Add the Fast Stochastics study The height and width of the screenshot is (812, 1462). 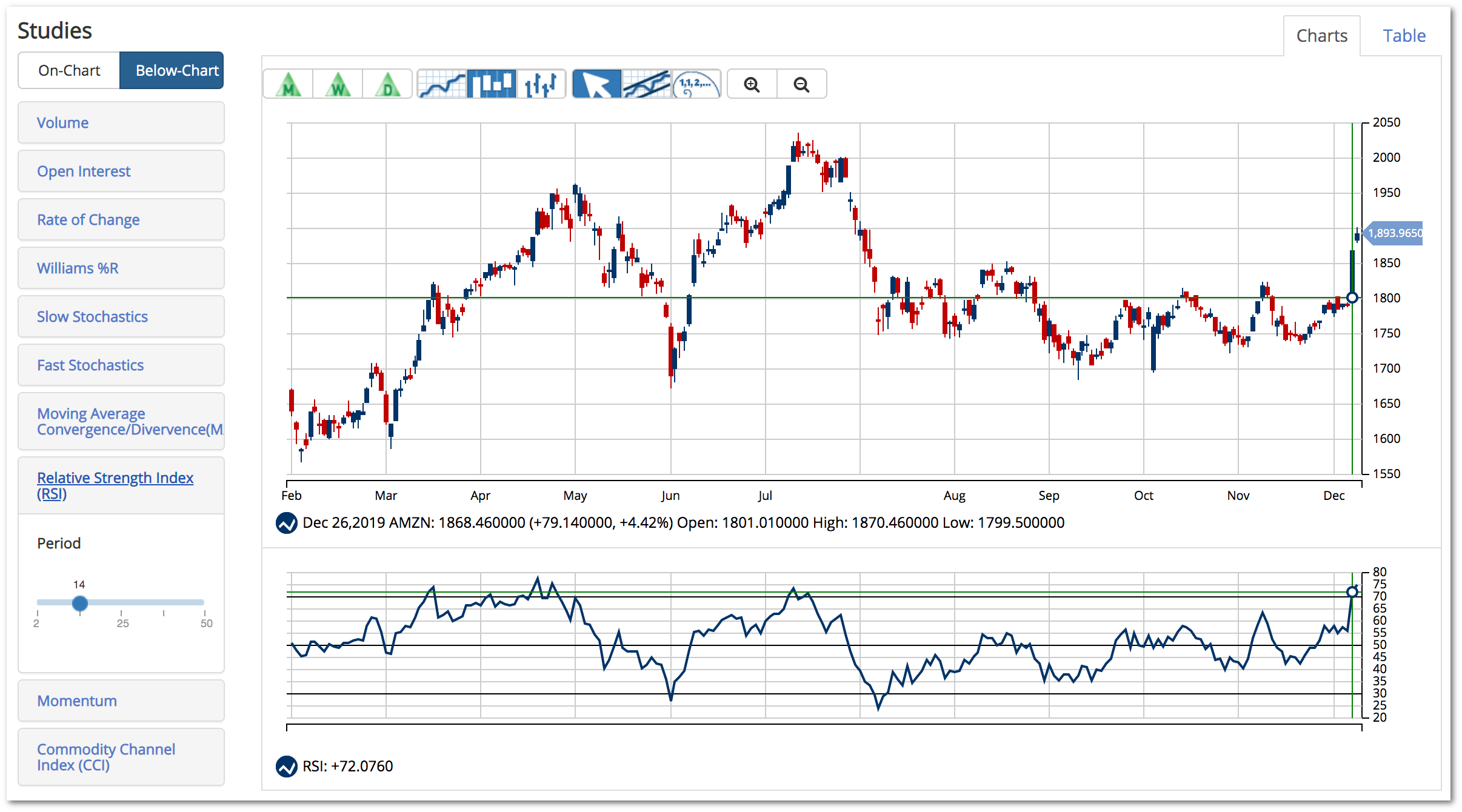click(121, 365)
